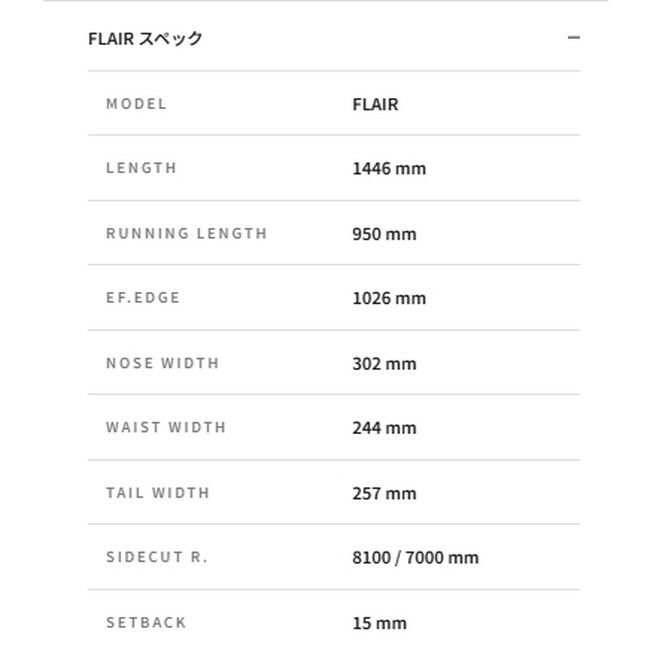The width and height of the screenshot is (650, 650).
Task: Select the FLAIR model value
Action: [375, 104]
